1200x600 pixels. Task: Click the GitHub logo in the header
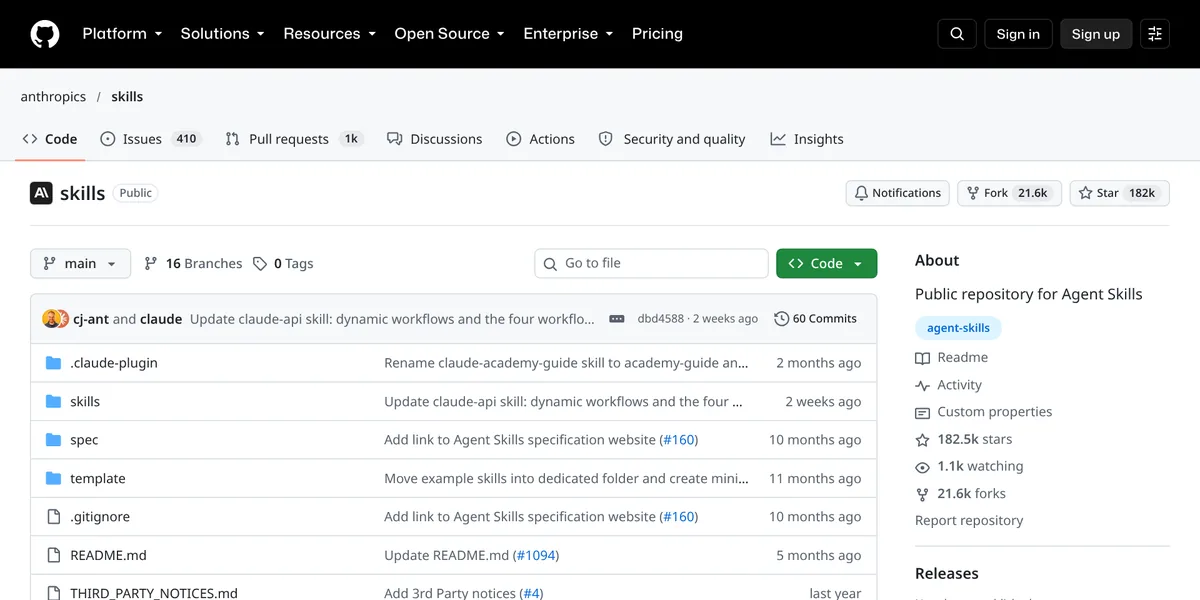coord(45,34)
